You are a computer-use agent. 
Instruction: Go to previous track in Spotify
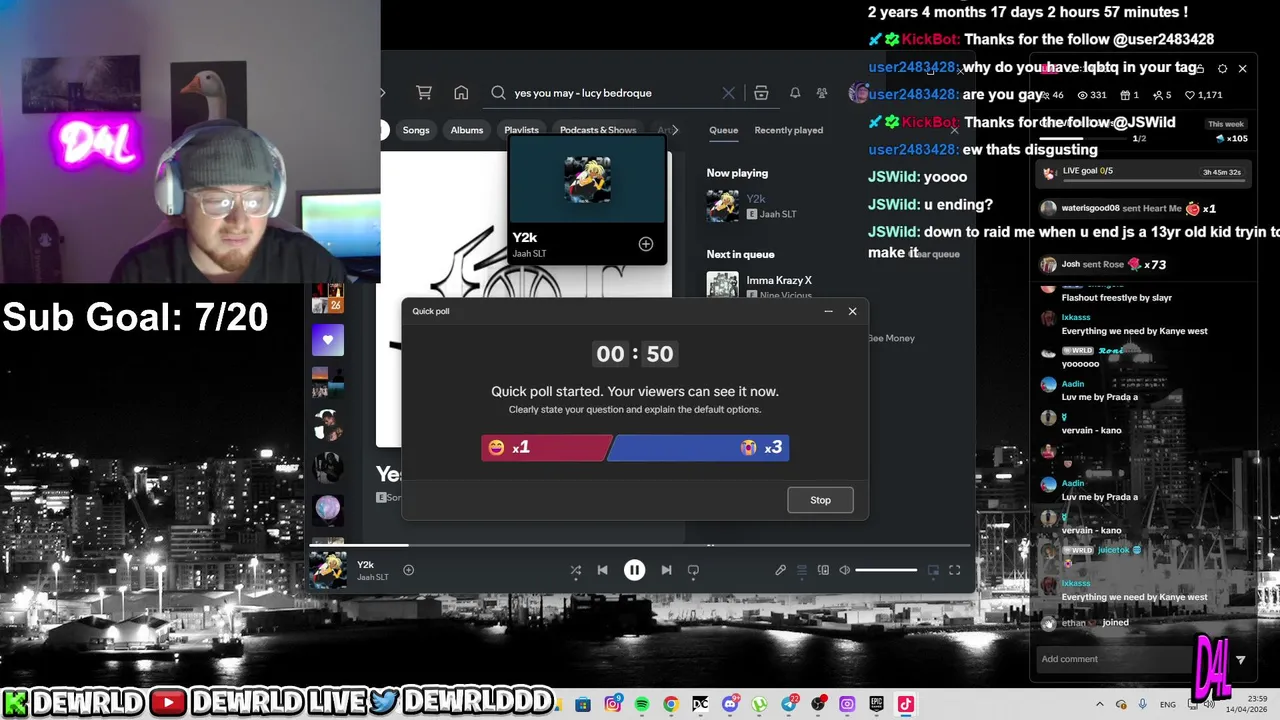[602, 570]
